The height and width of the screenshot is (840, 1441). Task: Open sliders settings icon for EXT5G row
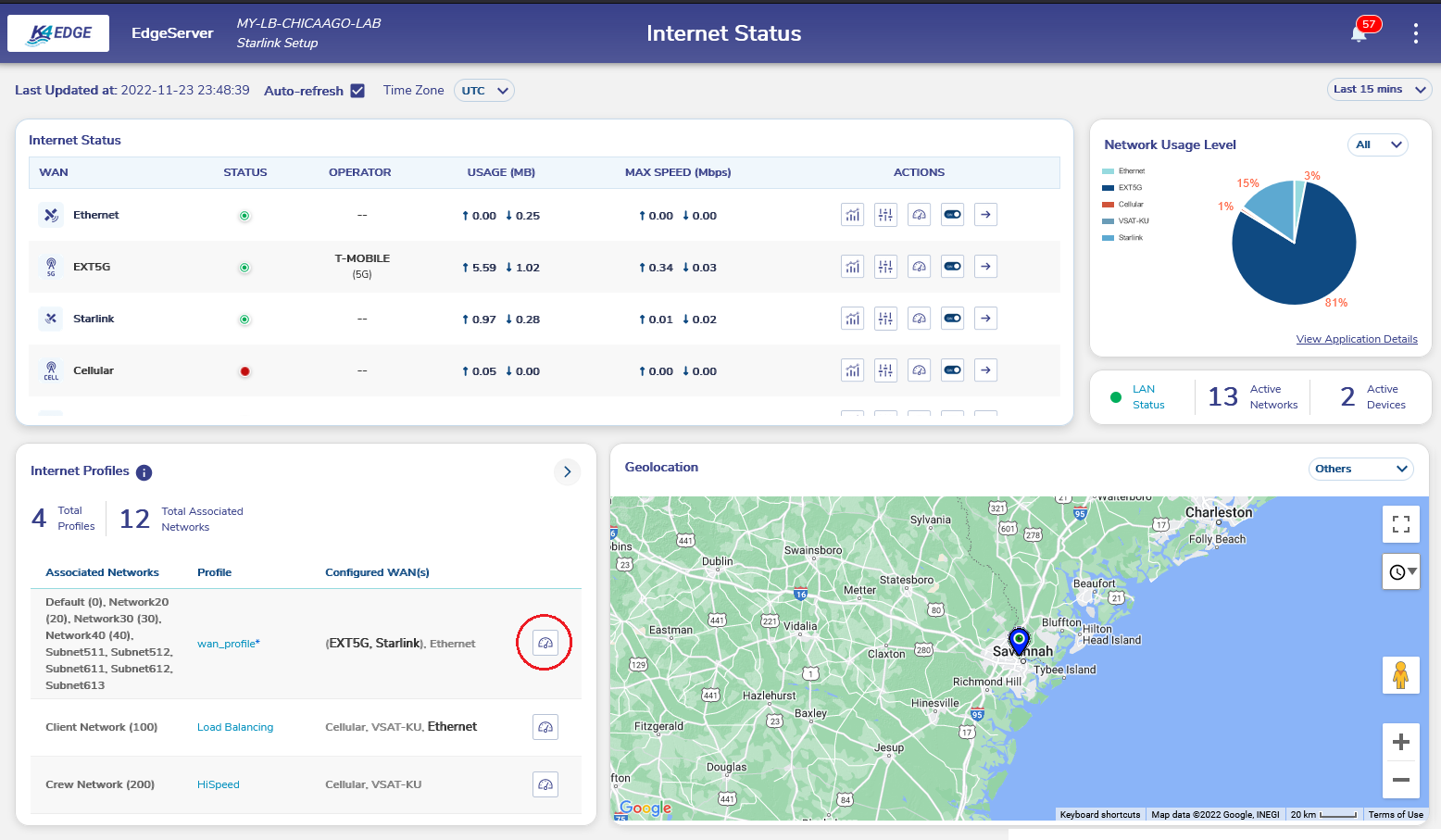[x=885, y=267]
